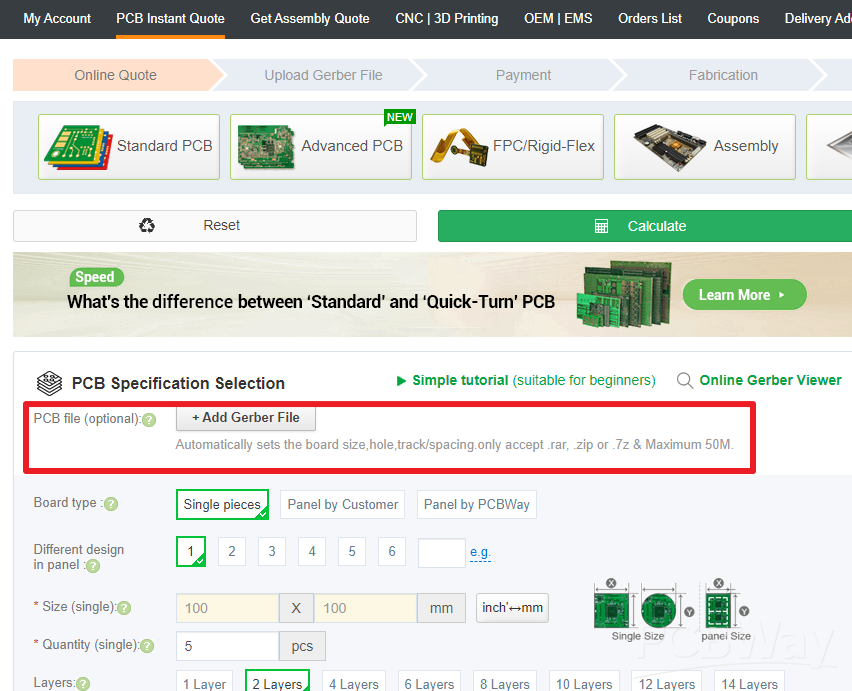
Task: Select the Single pieces board type
Action: 222,505
